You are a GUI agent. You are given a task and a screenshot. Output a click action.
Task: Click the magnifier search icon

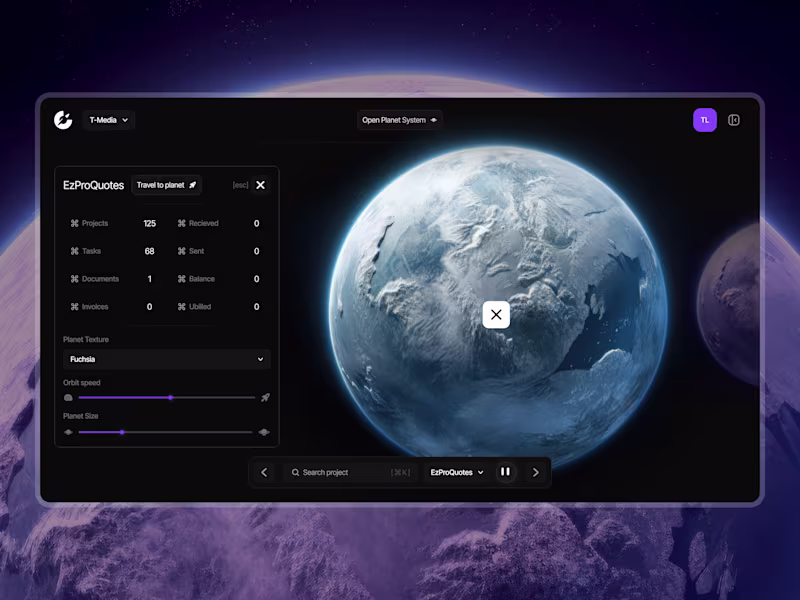click(x=295, y=472)
